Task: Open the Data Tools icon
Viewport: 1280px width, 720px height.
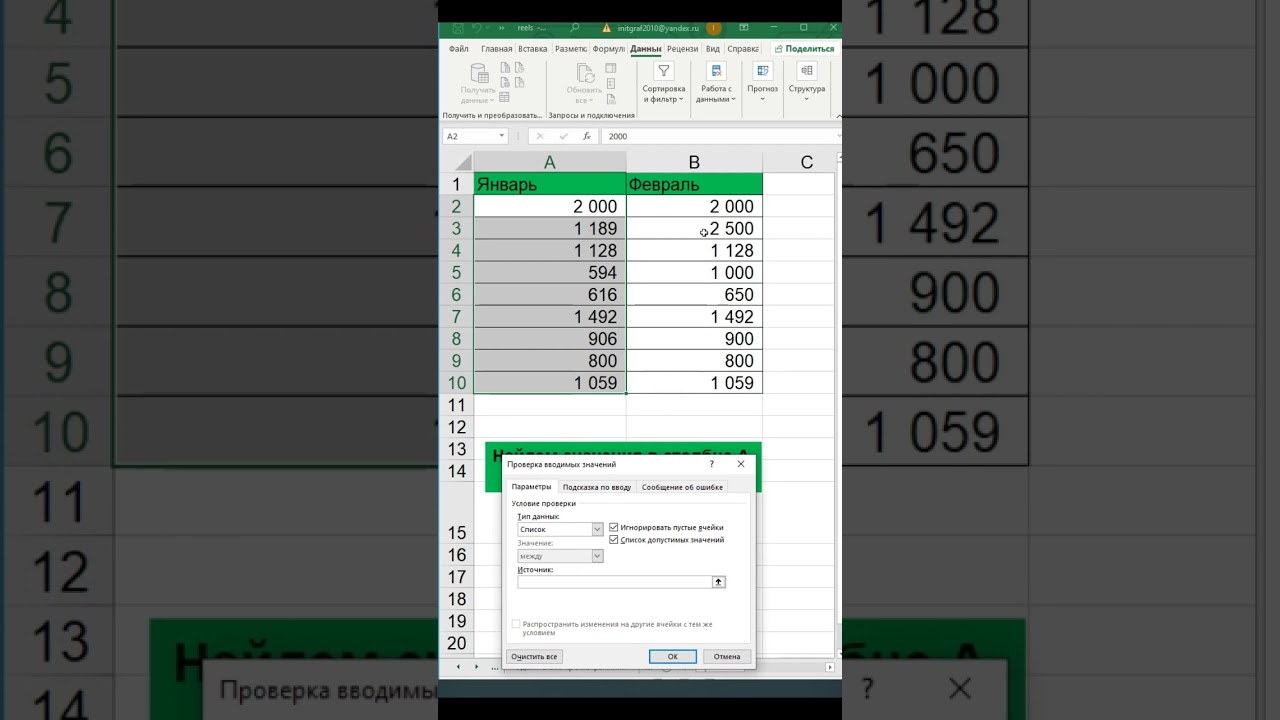Action: [x=716, y=71]
